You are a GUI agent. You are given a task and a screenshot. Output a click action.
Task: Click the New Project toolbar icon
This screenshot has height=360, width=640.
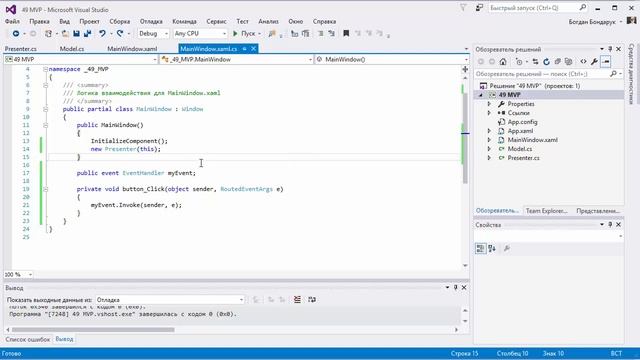pos(49,33)
